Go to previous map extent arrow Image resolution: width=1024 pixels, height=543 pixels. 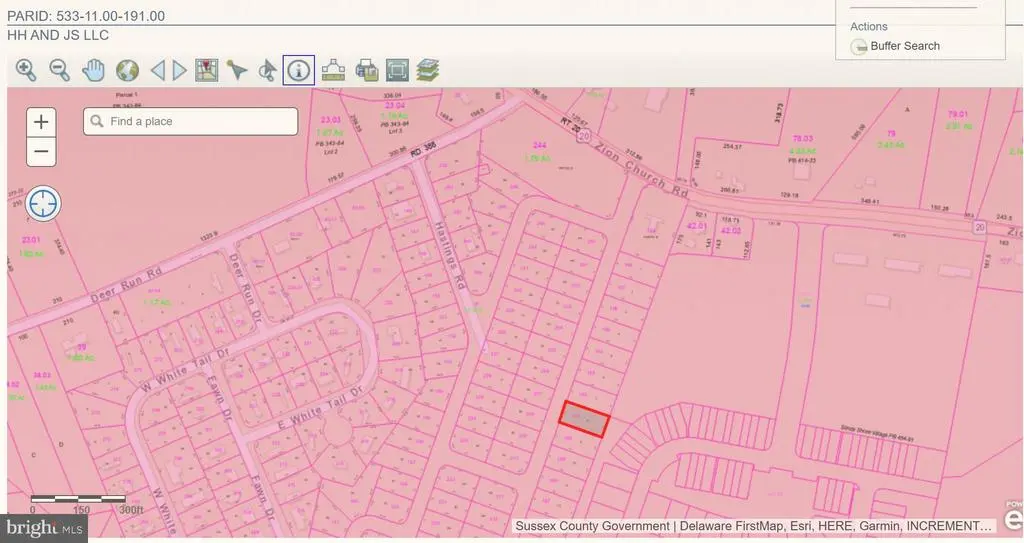pos(157,70)
